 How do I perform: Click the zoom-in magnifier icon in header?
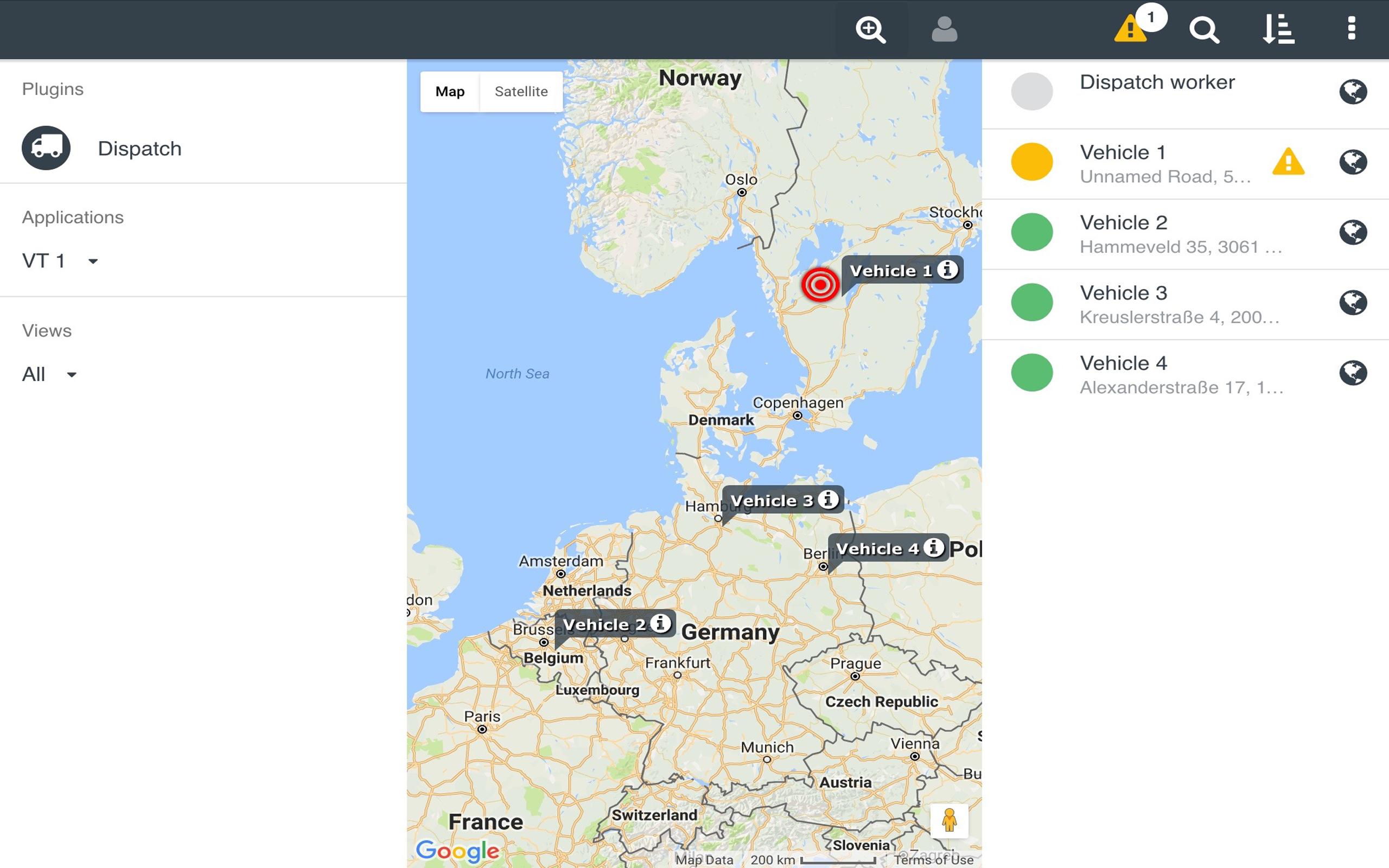point(870,29)
